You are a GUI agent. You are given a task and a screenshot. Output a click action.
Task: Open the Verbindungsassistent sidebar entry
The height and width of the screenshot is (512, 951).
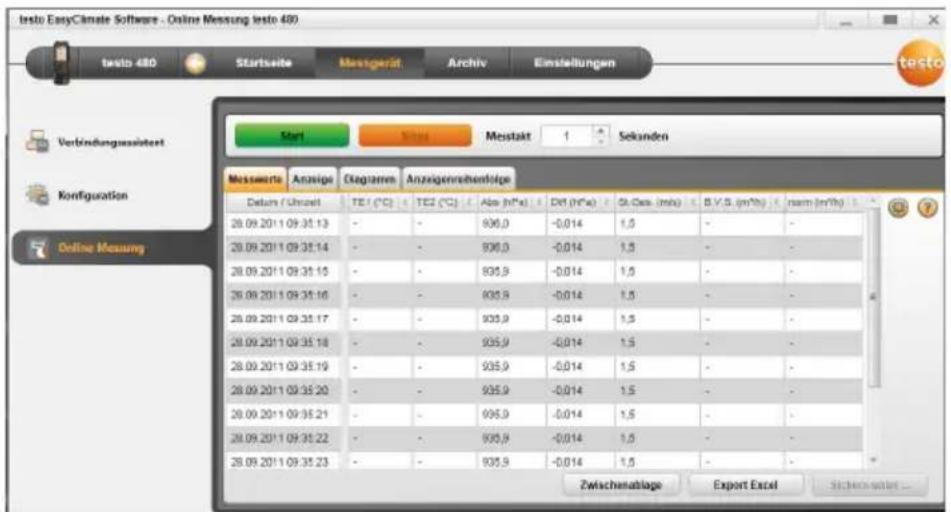click(x=111, y=143)
